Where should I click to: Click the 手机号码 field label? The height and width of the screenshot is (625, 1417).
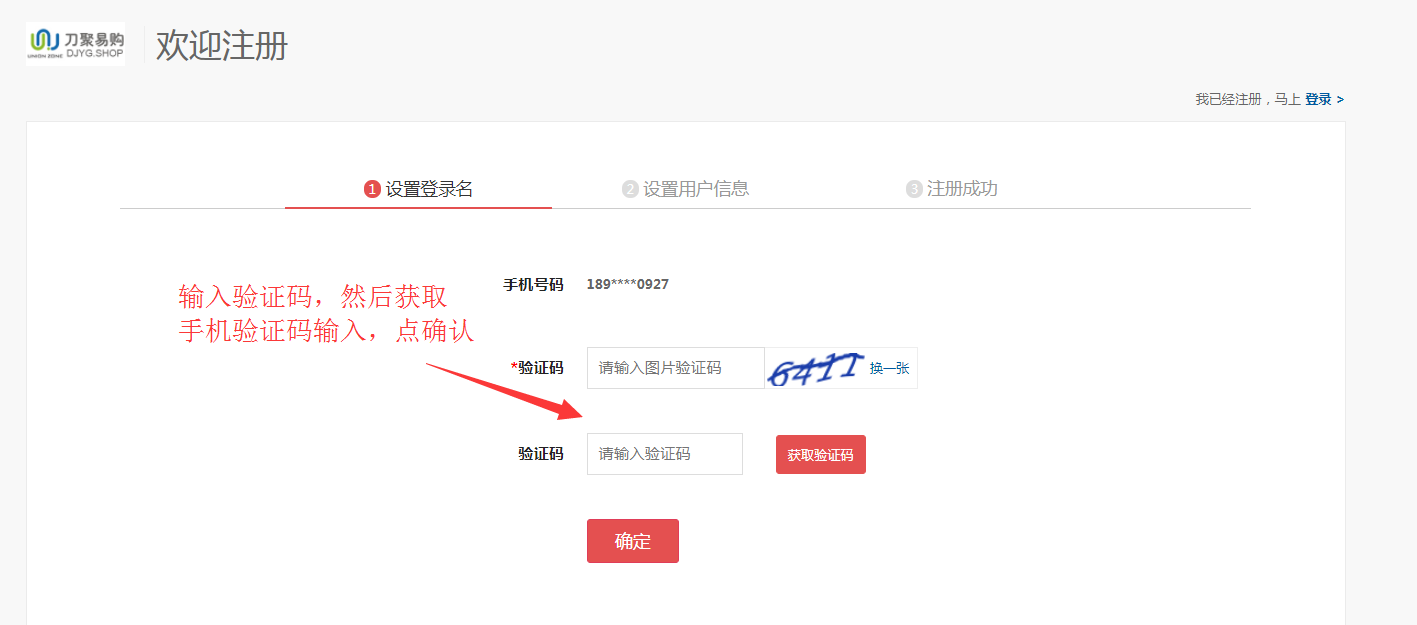click(x=533, y=285)
